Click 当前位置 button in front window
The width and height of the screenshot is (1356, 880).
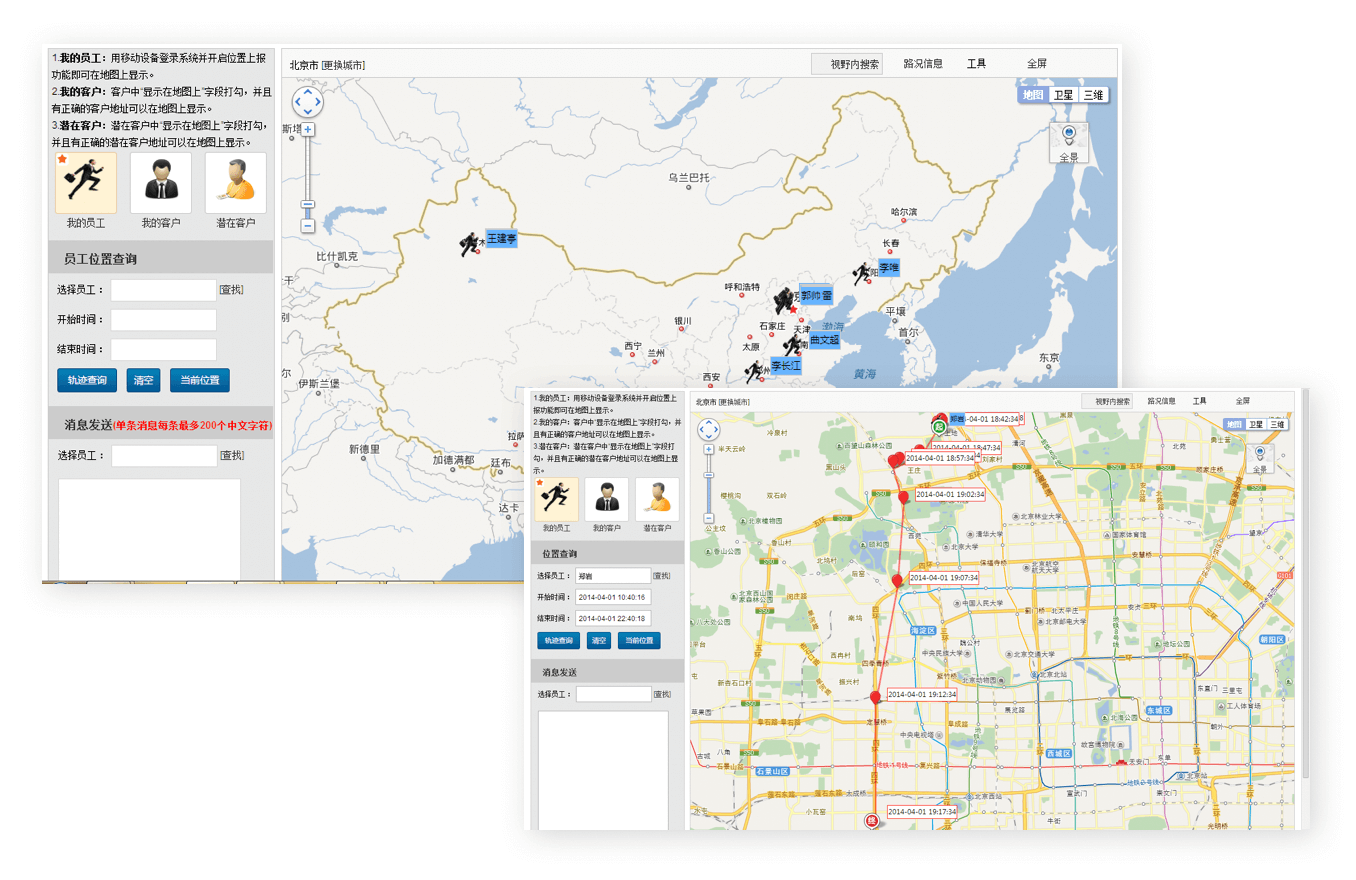(x=639, y=640)
